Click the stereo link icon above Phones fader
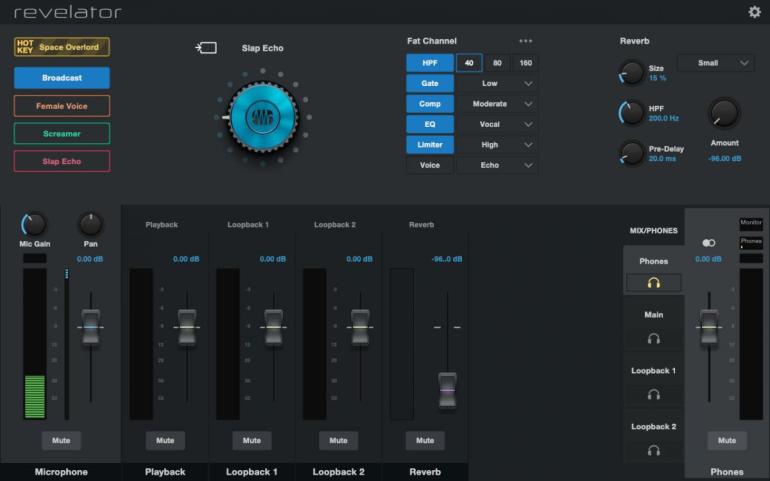 click(x=709, y=243)
